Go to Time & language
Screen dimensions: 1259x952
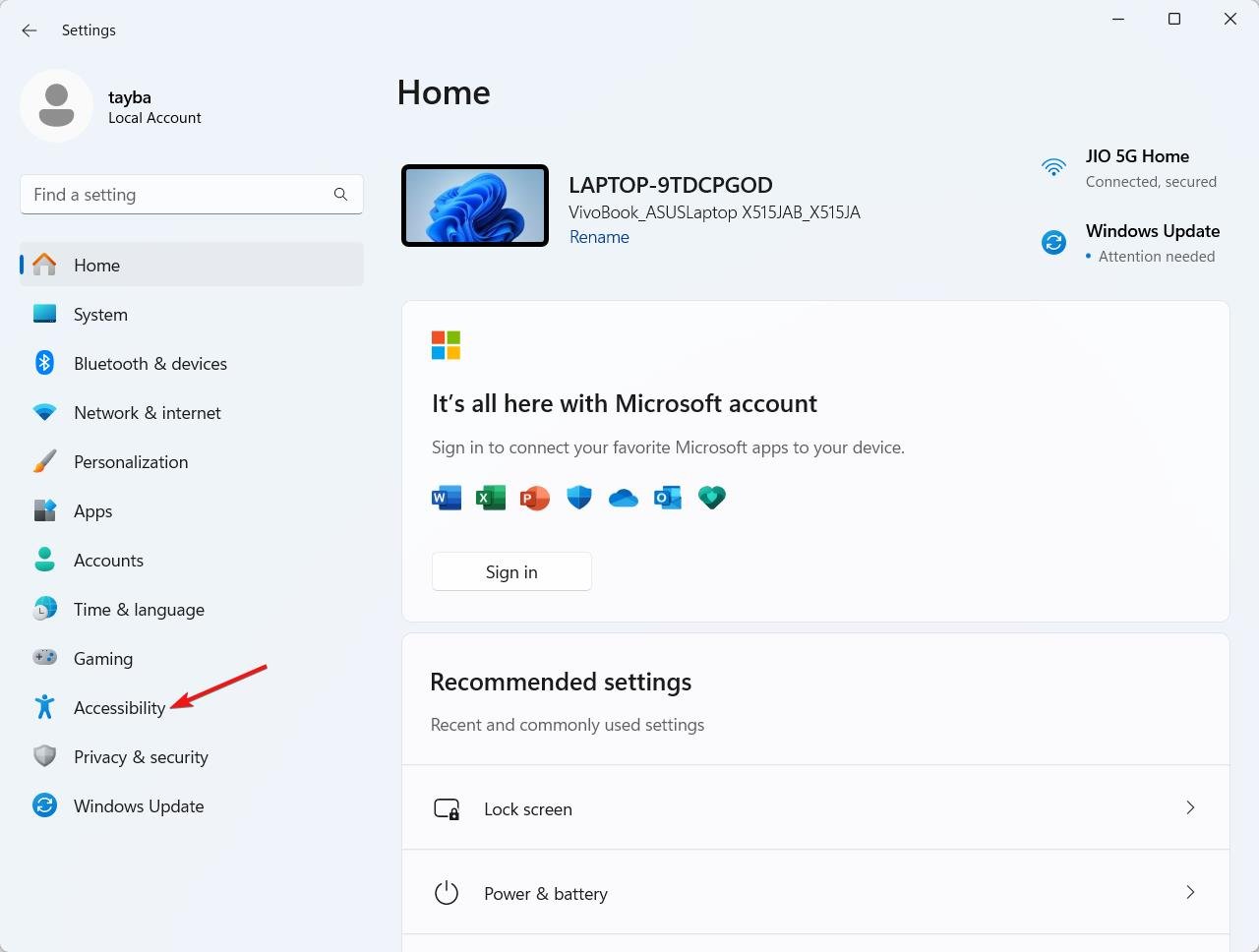coord(192,609)
